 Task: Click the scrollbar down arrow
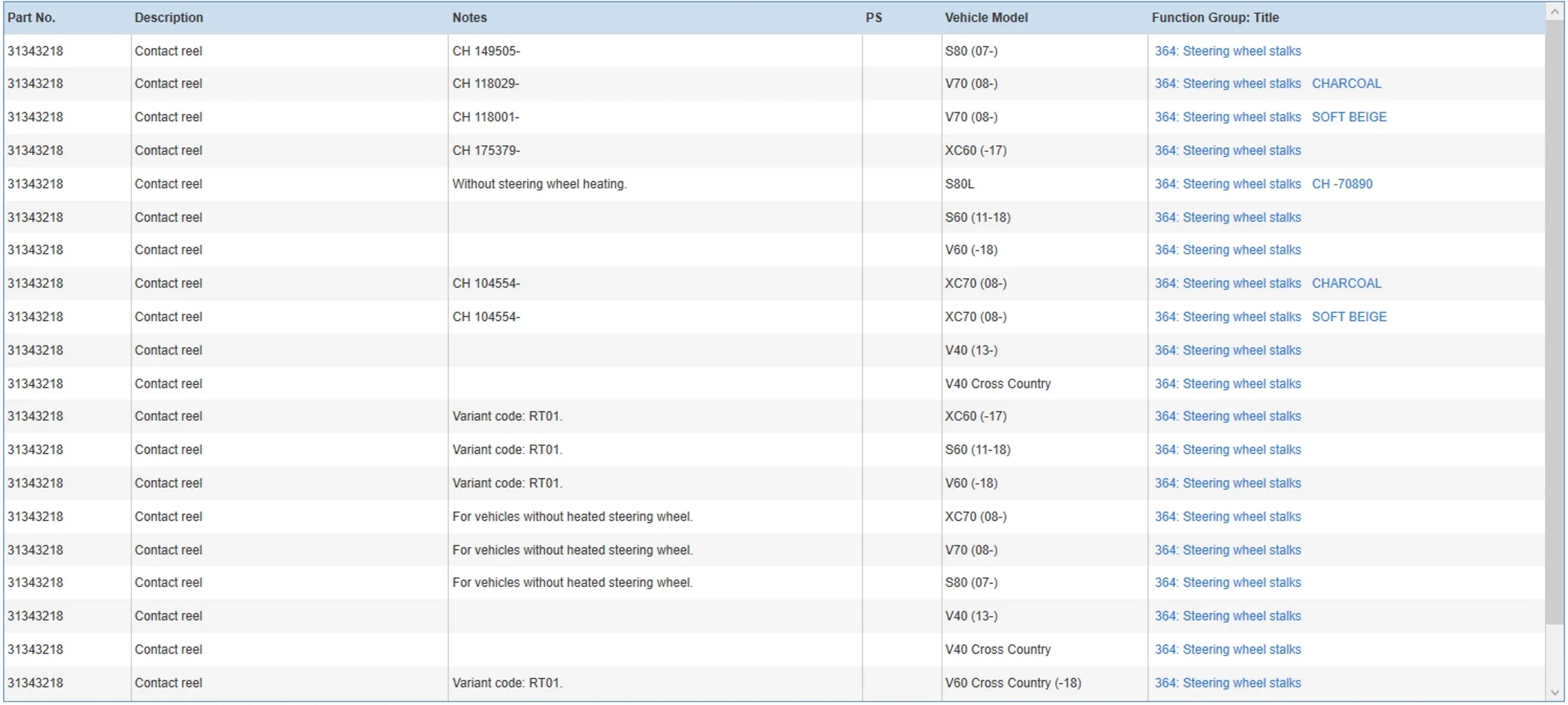(x=1554, y=692)
